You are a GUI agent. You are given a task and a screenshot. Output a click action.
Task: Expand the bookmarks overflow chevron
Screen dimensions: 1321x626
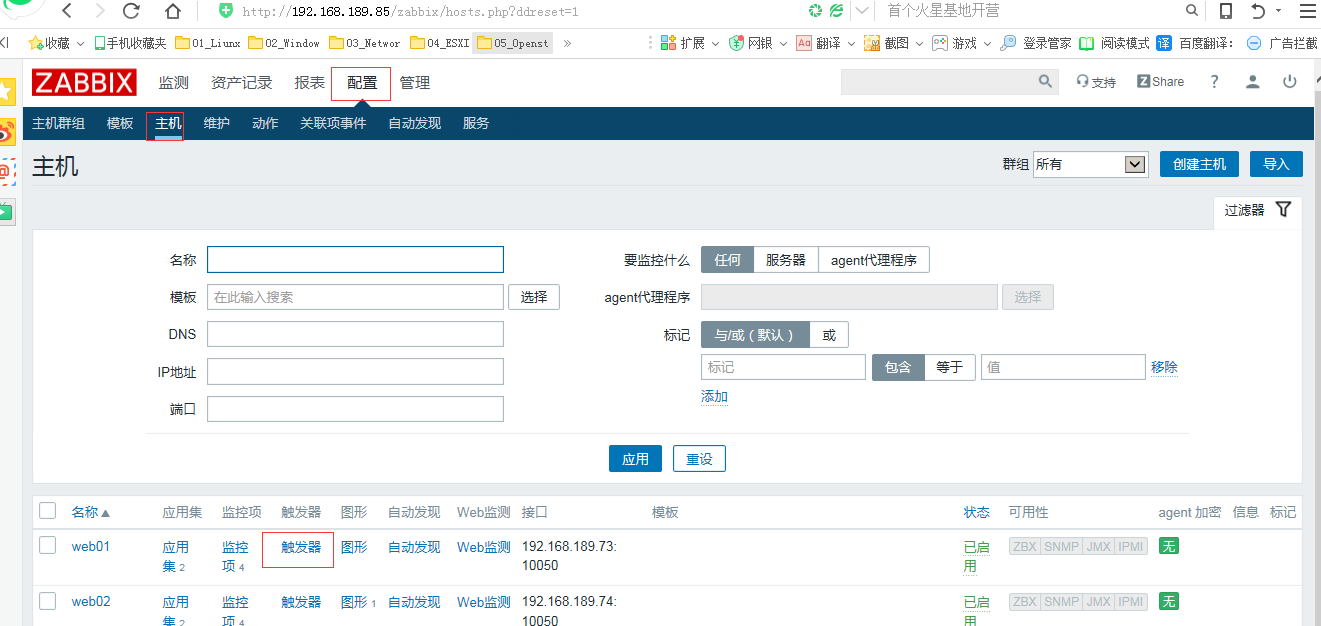point(568,43)
